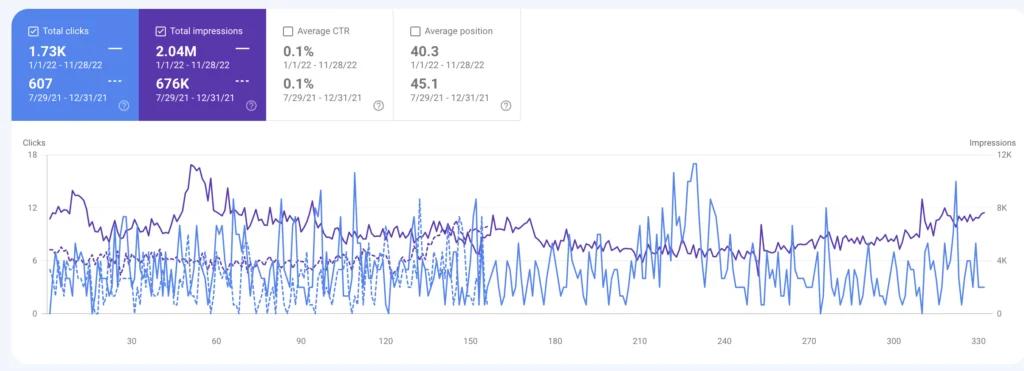Select the 2.04M impressions value

coord(176,51)
